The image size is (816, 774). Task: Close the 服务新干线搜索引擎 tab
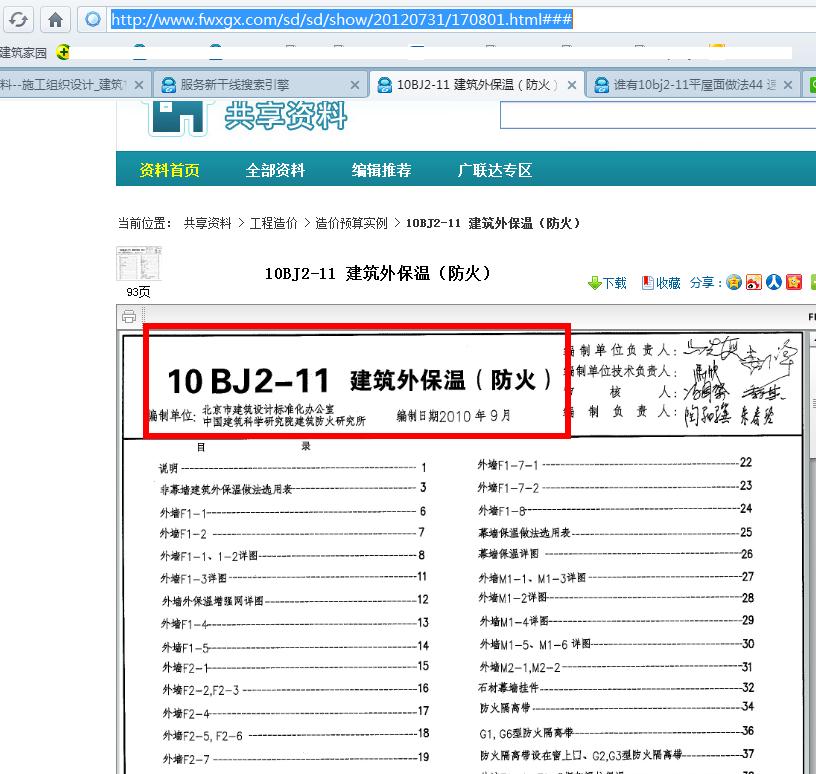pos(355,85)
